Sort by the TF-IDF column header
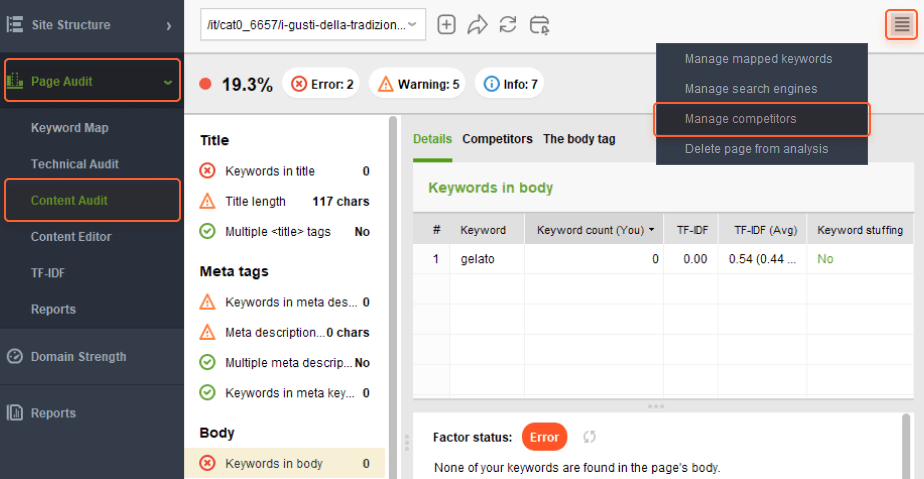Screen dimensions: 924x479 (692, 230)
